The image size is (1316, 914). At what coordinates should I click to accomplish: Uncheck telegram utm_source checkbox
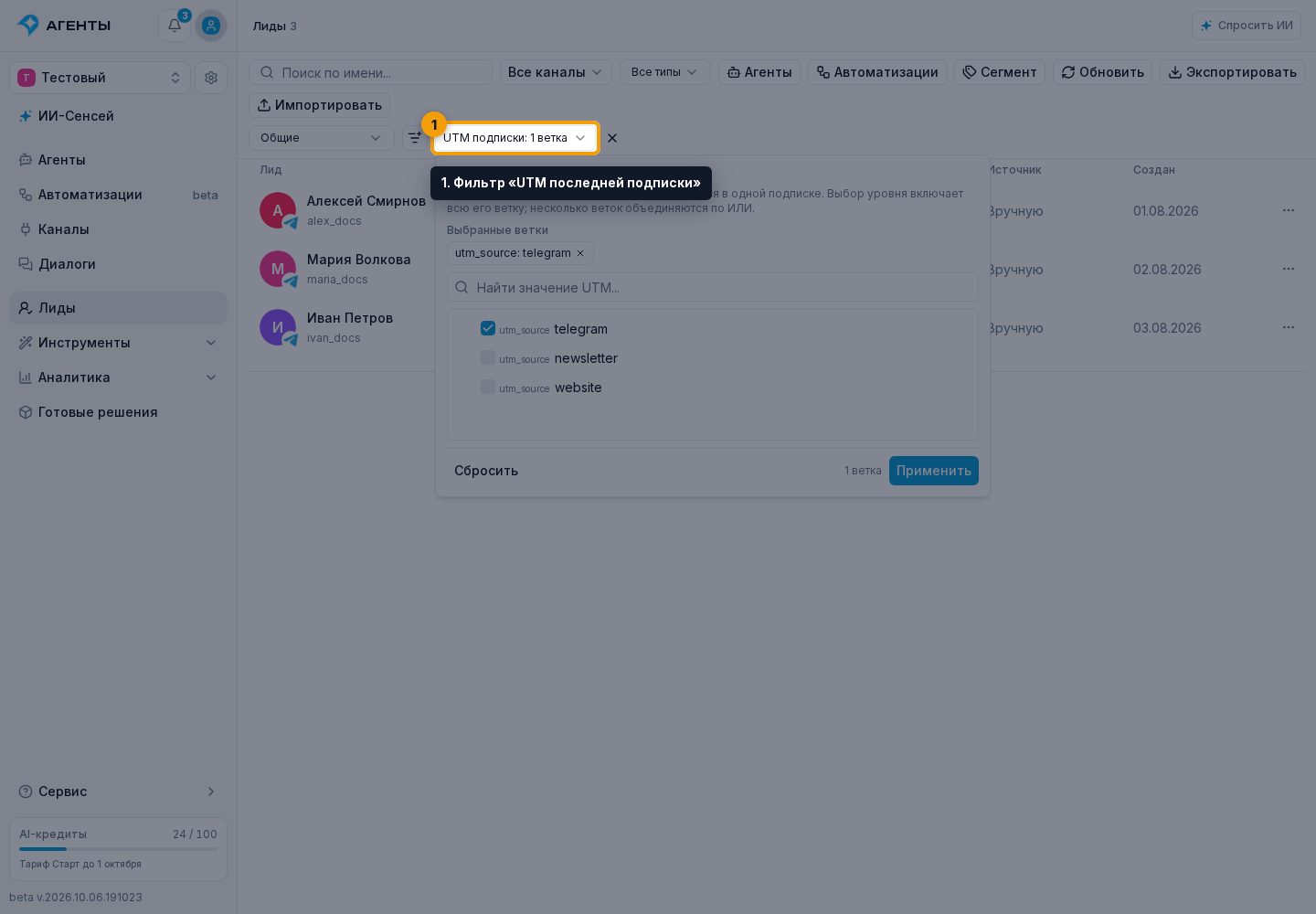click(x=488, y=328)
